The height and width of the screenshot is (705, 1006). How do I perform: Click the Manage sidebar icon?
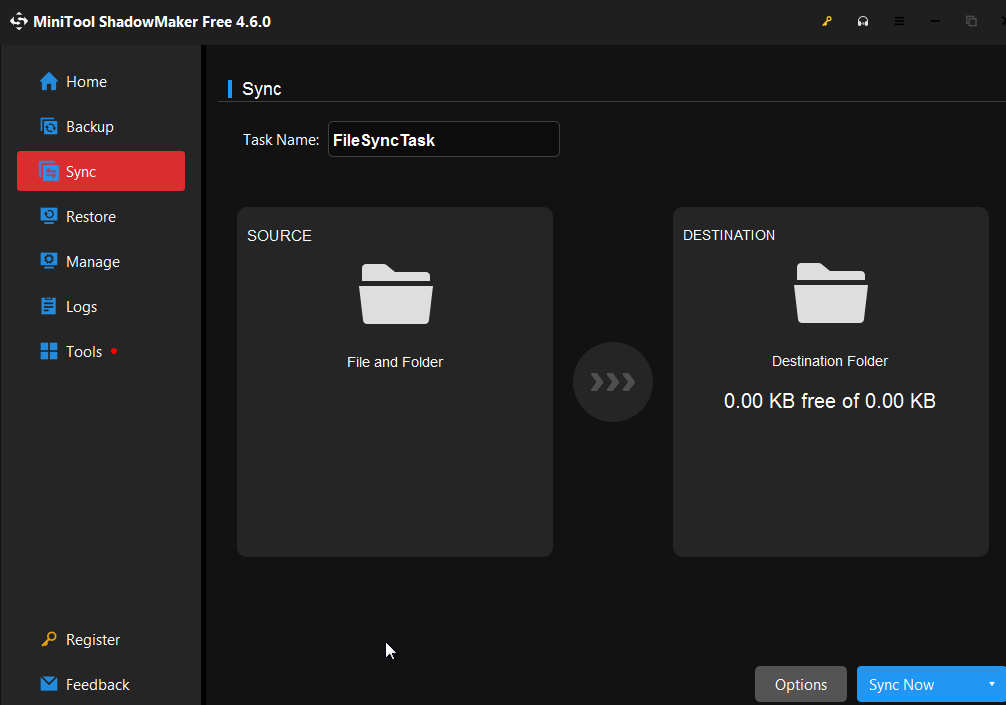pyautogui.click(x=49, y=261)
